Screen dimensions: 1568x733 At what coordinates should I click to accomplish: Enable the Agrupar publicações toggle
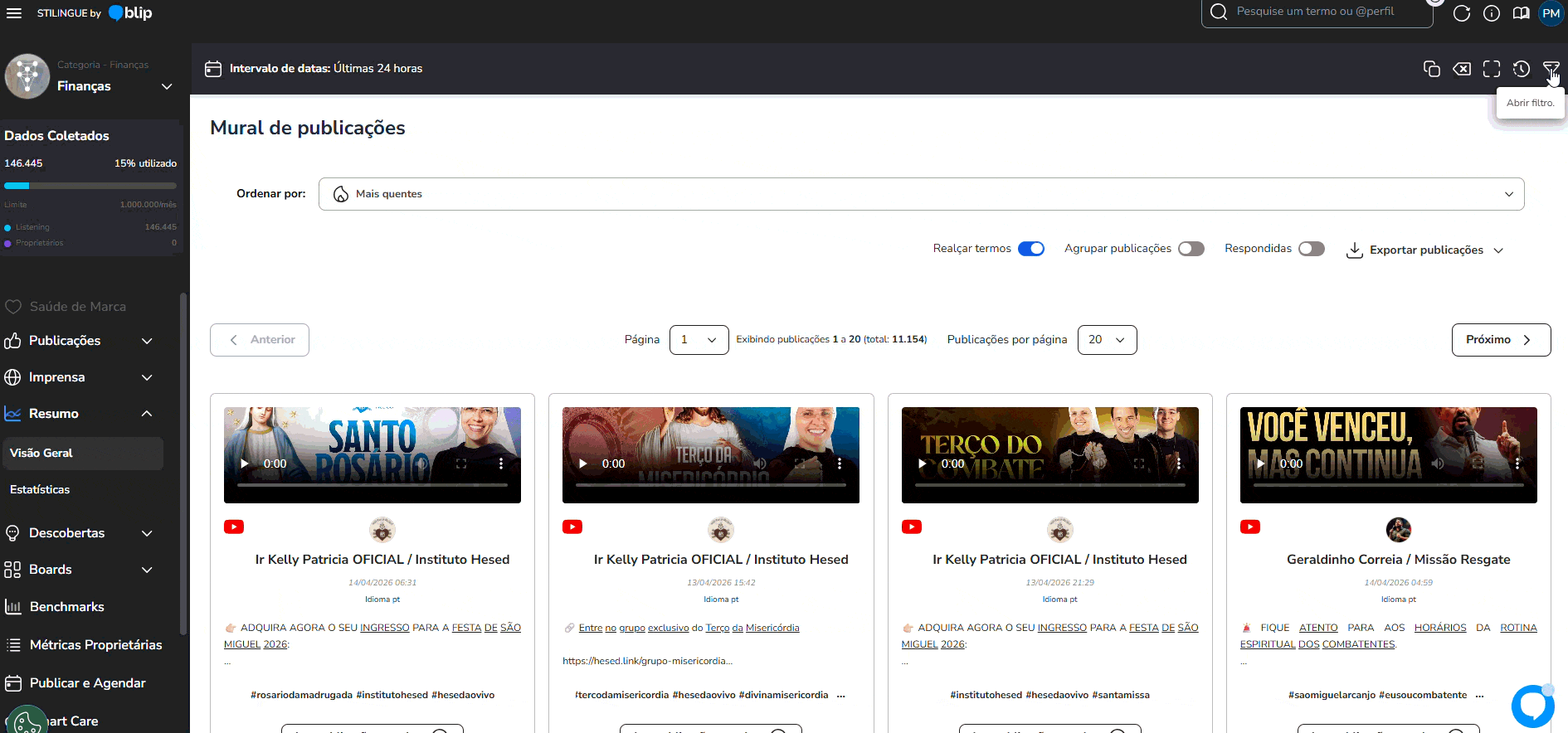pos(1191,249)
